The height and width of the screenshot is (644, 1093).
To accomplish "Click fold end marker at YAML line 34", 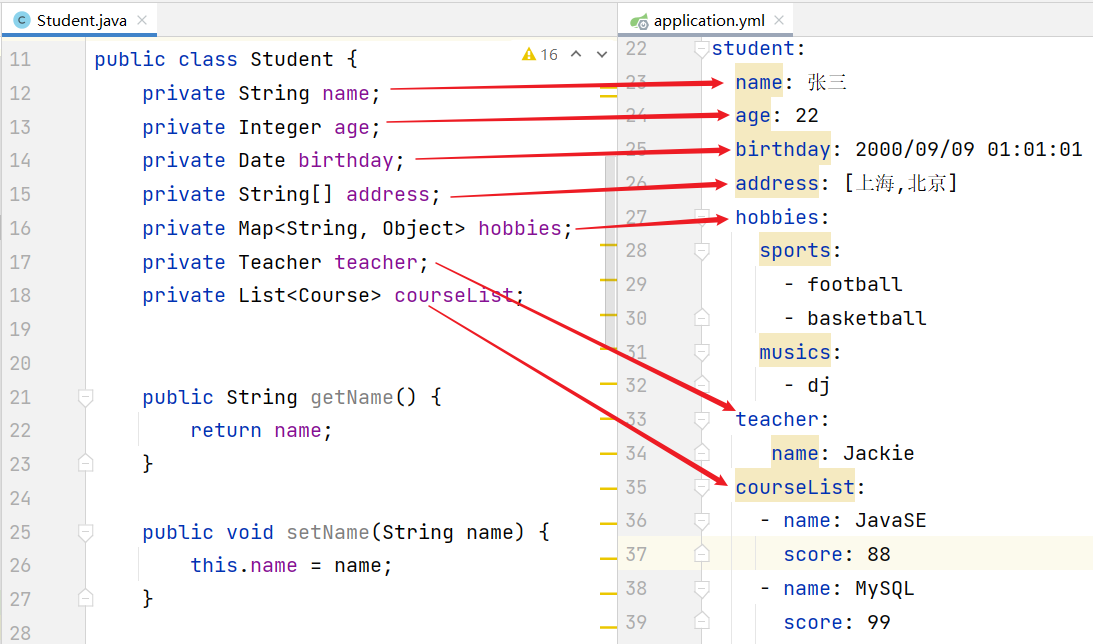I will (702, 453).
